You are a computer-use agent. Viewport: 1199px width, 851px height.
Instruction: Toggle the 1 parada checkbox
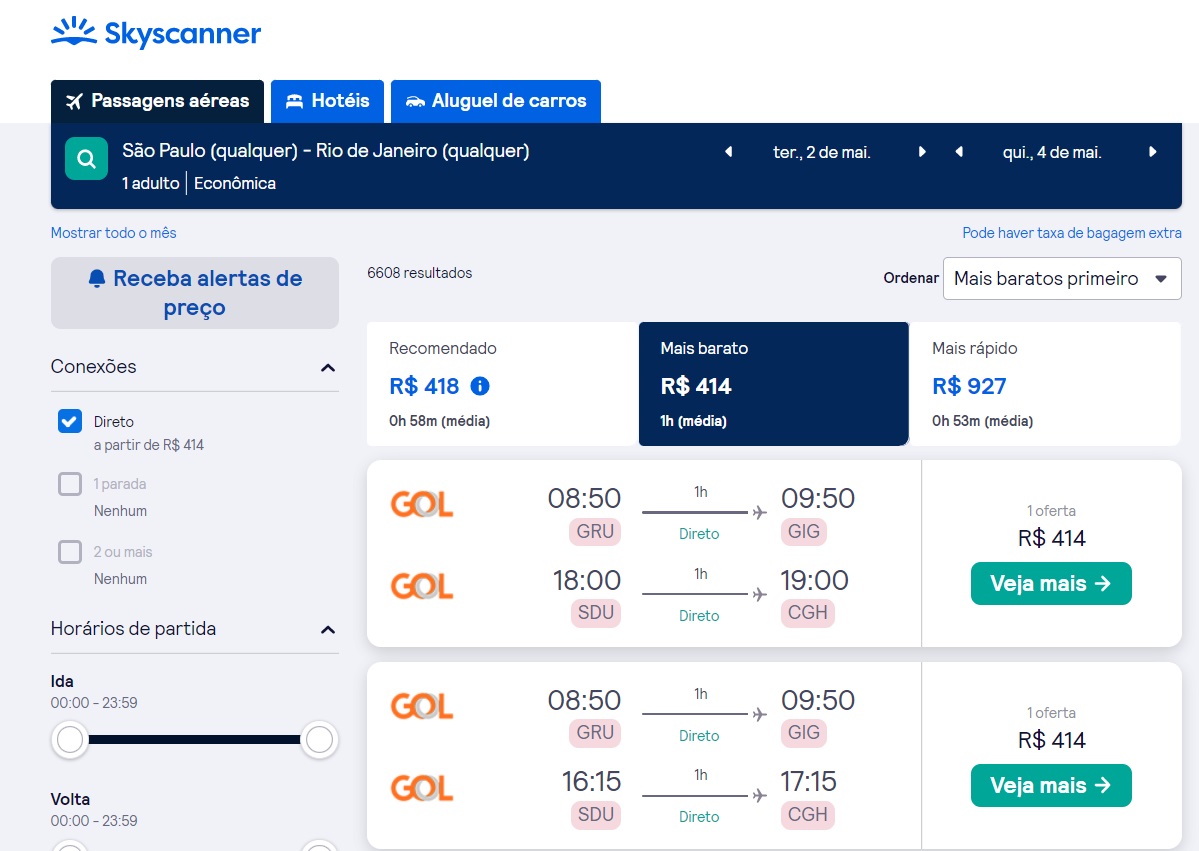70,484
